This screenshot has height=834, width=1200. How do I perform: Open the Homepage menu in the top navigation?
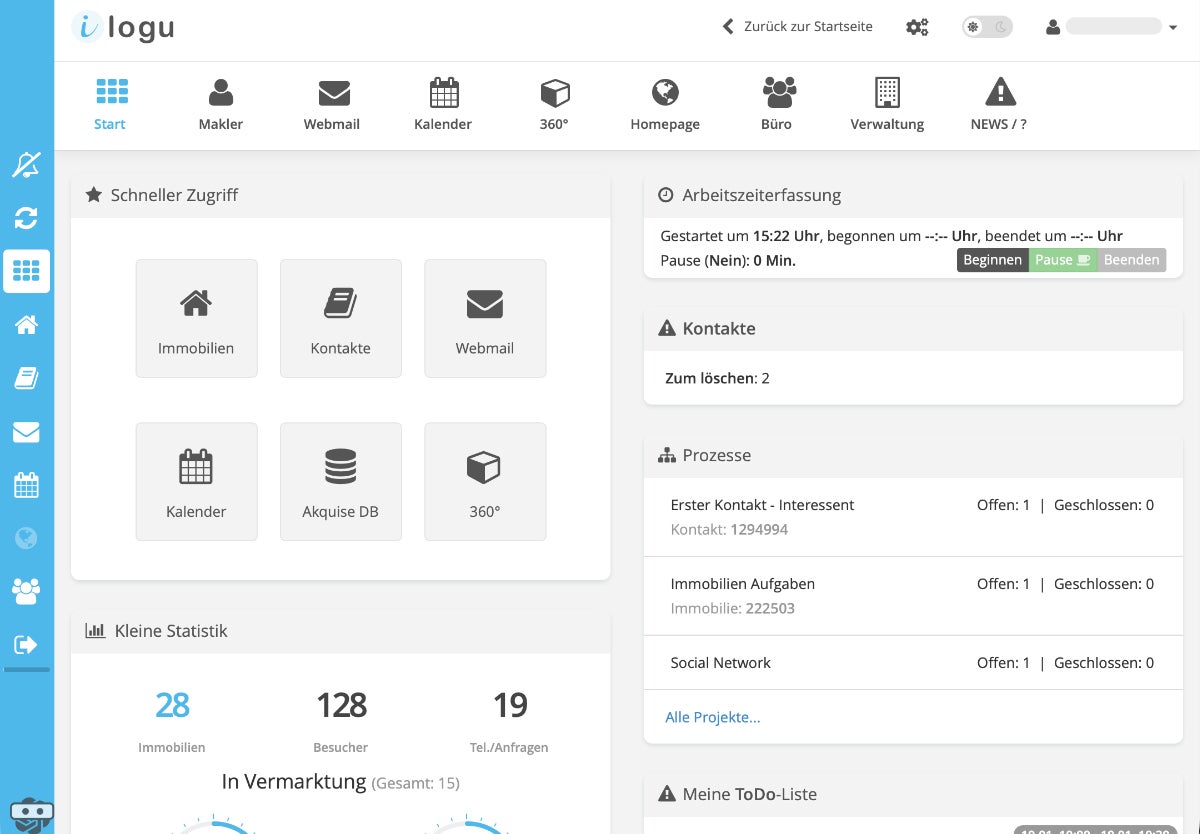665,104
